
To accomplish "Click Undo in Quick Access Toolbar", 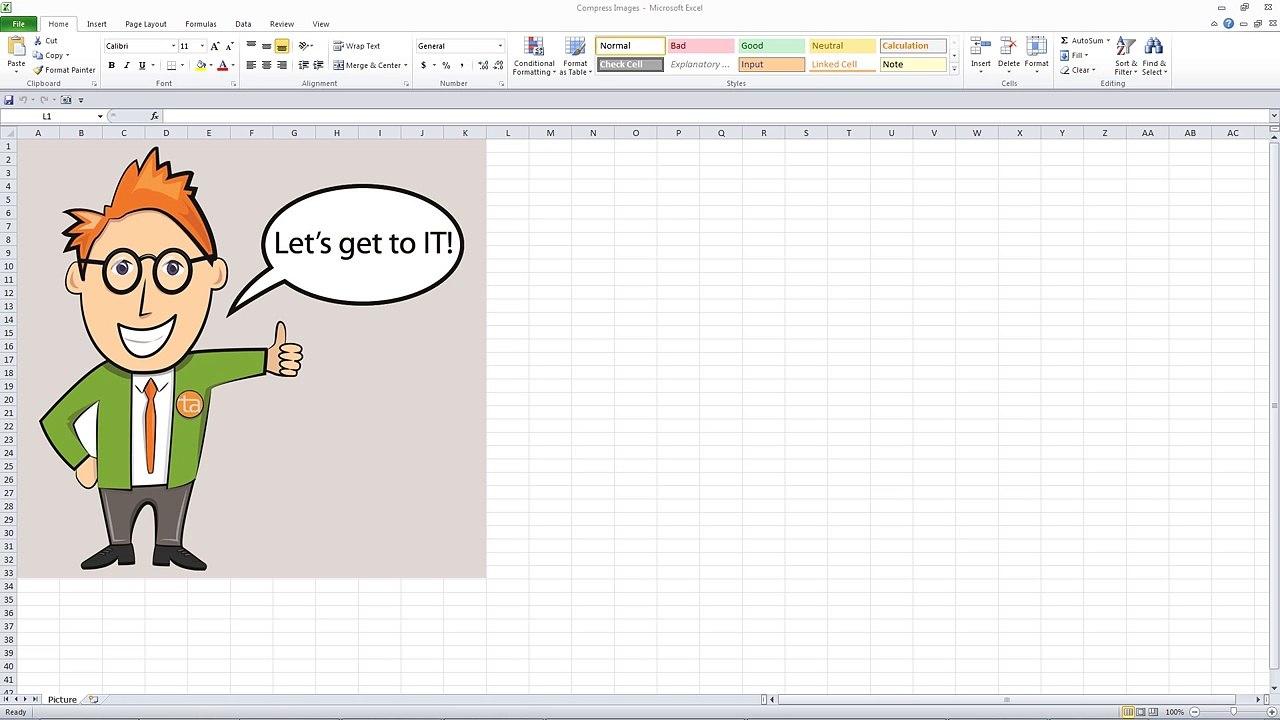I will click(x=23, y=100).
